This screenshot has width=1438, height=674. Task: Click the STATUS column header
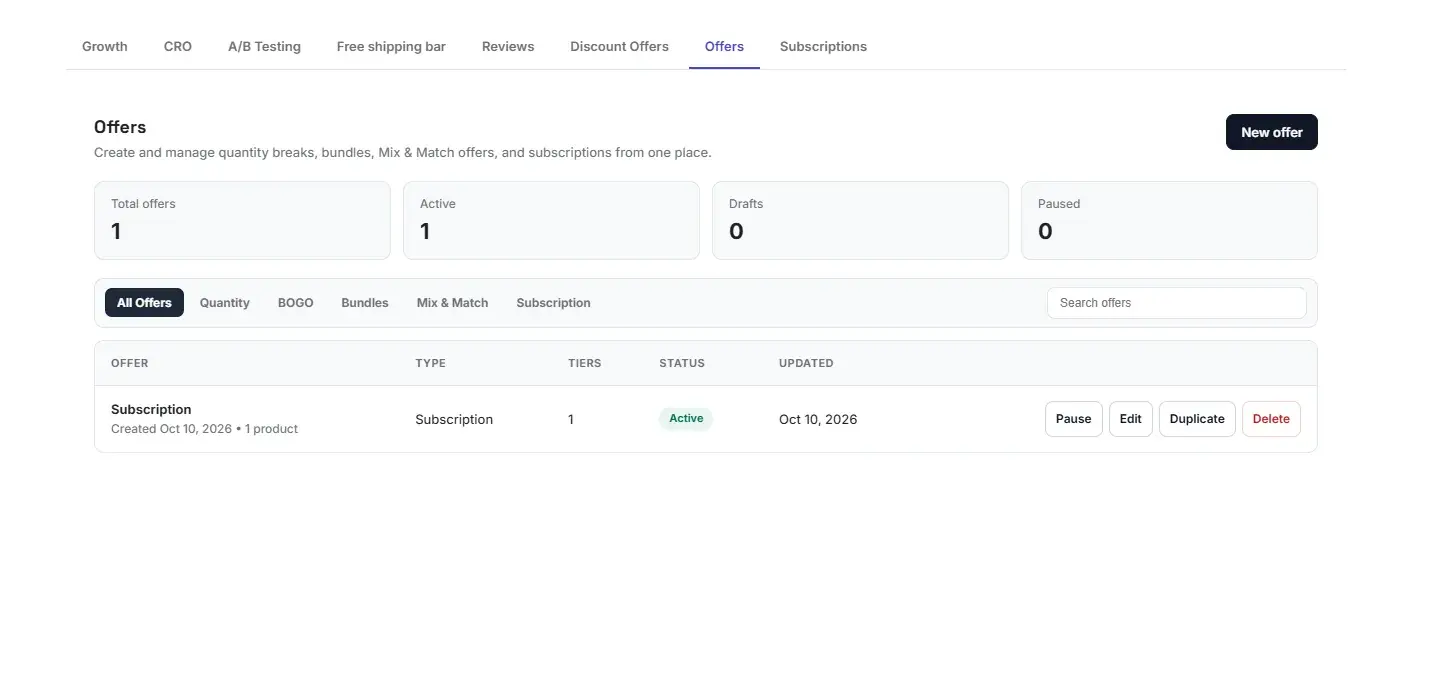coord(682,363)
